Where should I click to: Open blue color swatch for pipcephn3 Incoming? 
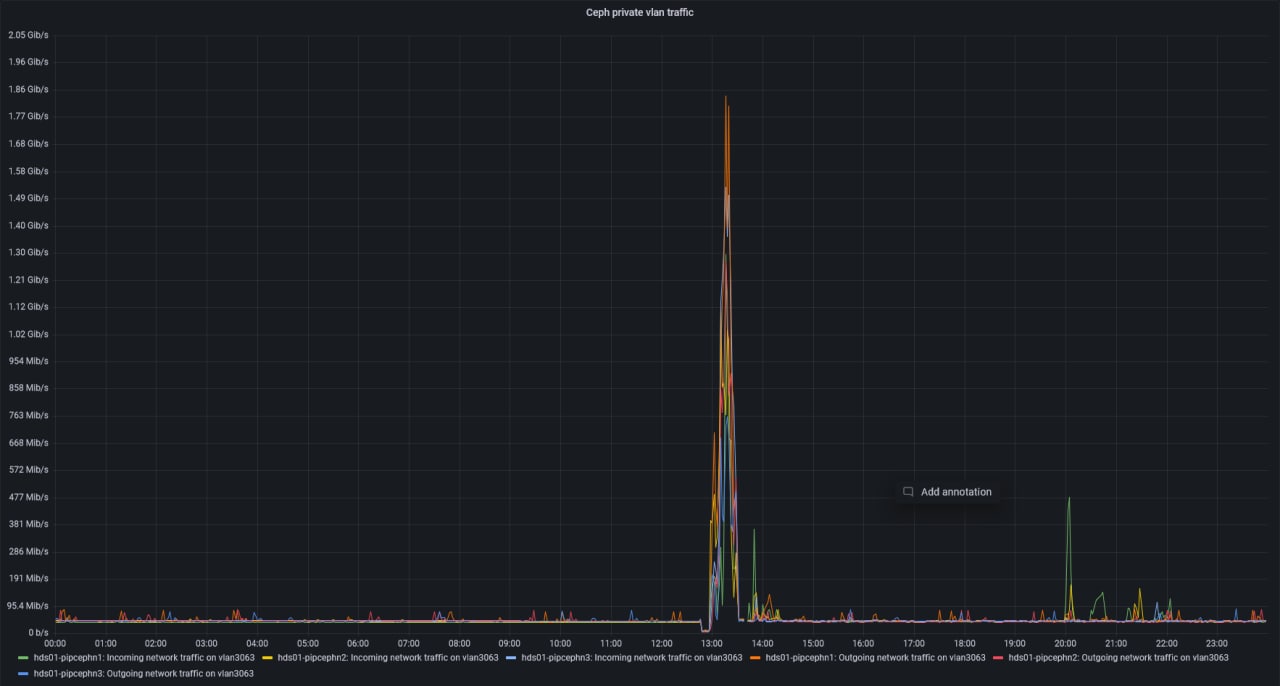coord(511,658)
